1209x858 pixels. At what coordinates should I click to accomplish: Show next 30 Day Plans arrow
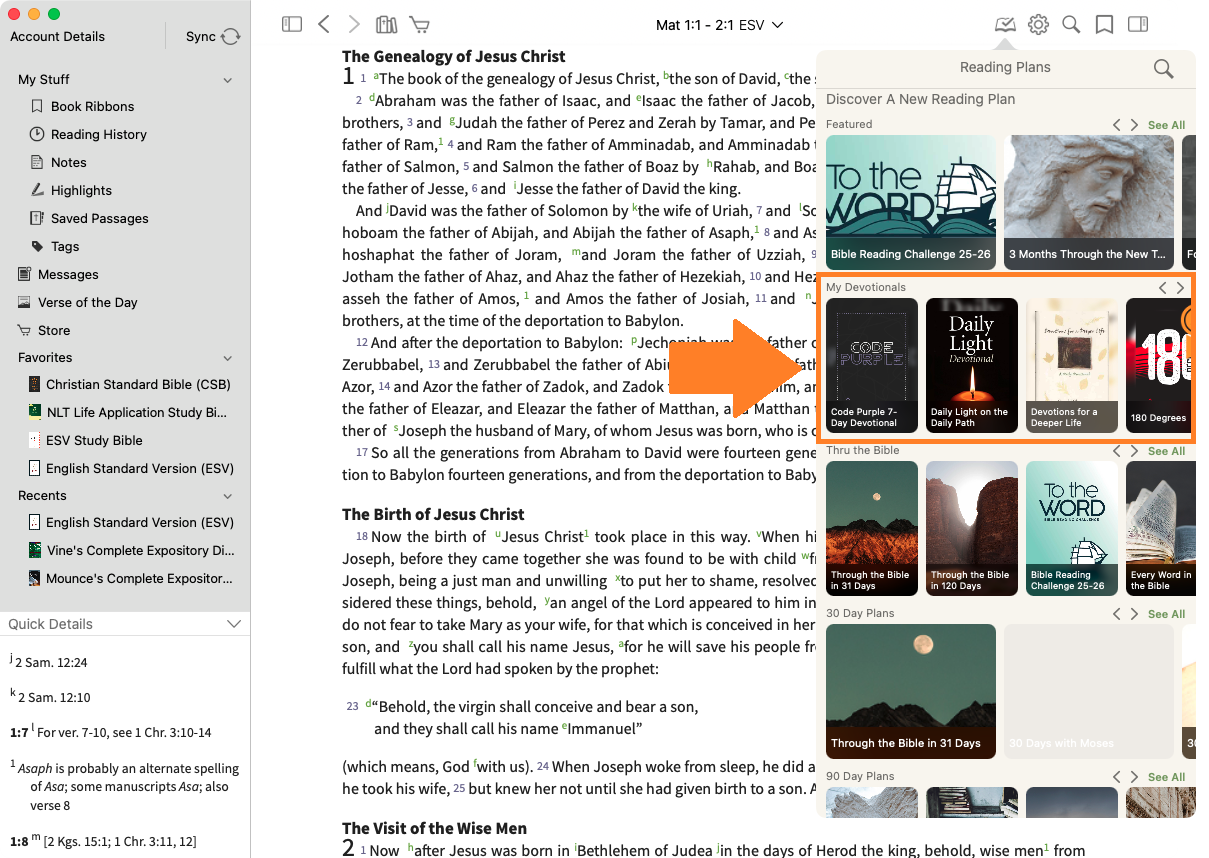[1134, 614]
